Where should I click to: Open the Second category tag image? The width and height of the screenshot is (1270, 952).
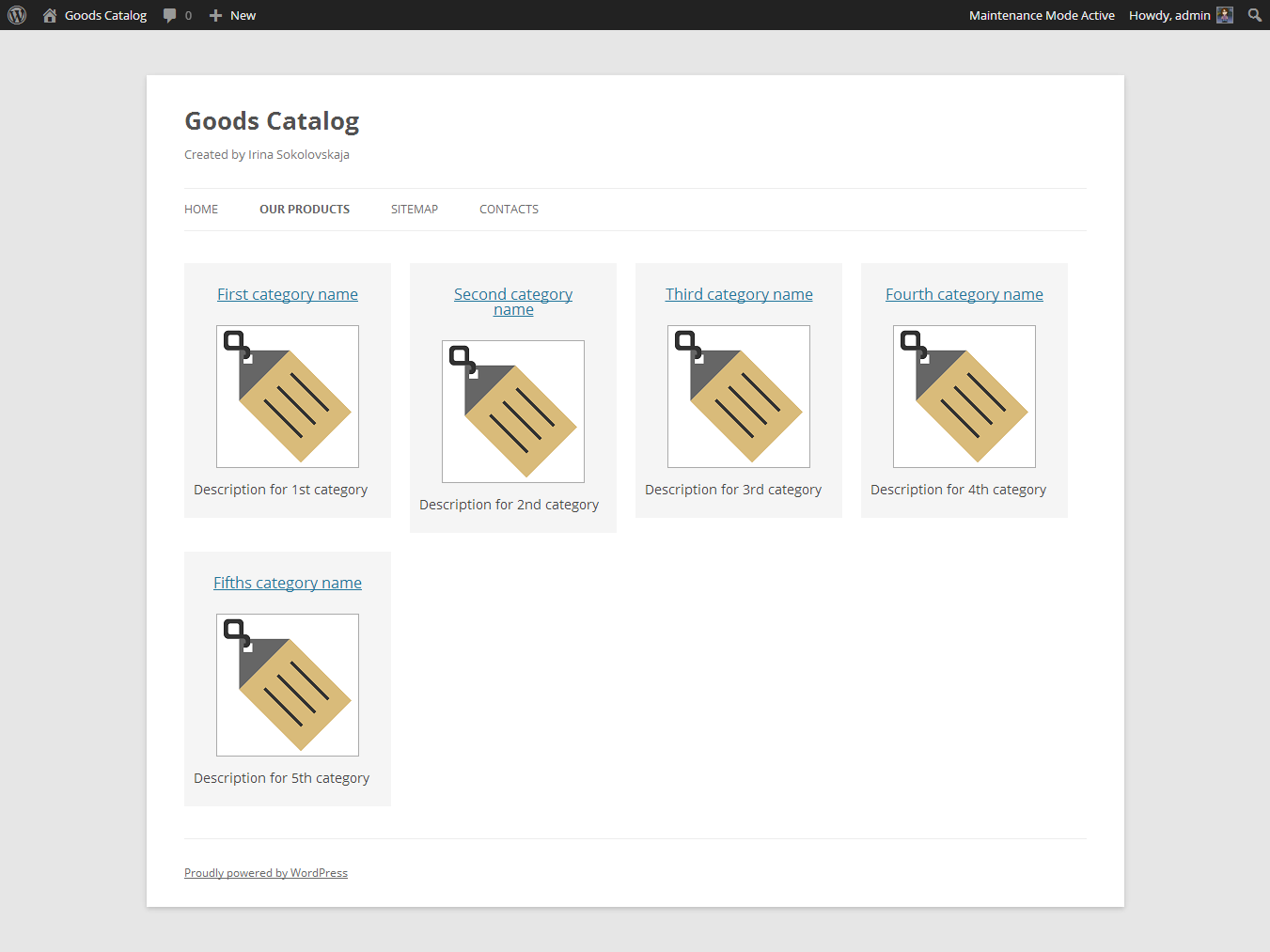pyautogui.click(x=513, y=412)
